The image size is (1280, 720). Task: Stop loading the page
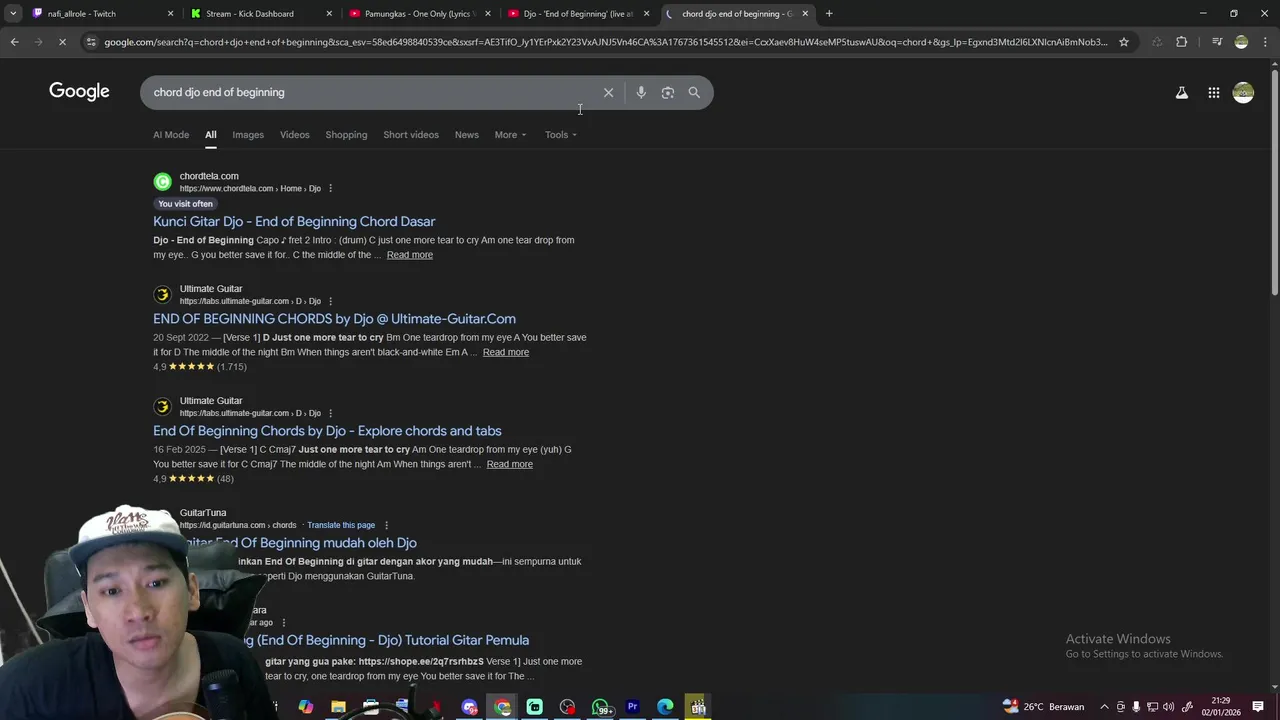click(x=62, y=42)
